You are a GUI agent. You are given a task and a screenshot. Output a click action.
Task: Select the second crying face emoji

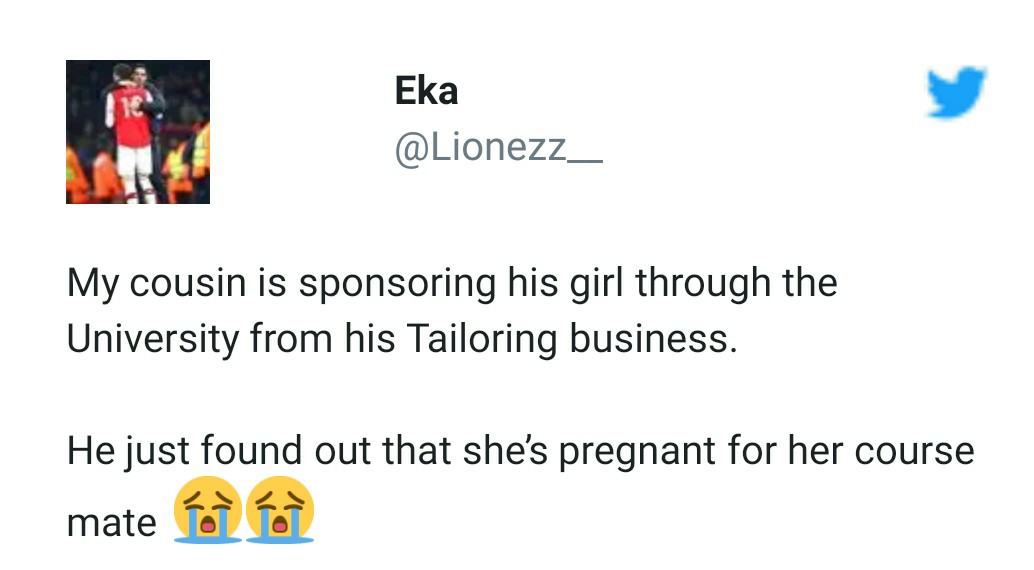pyautogui.click(x=280, y=509)
